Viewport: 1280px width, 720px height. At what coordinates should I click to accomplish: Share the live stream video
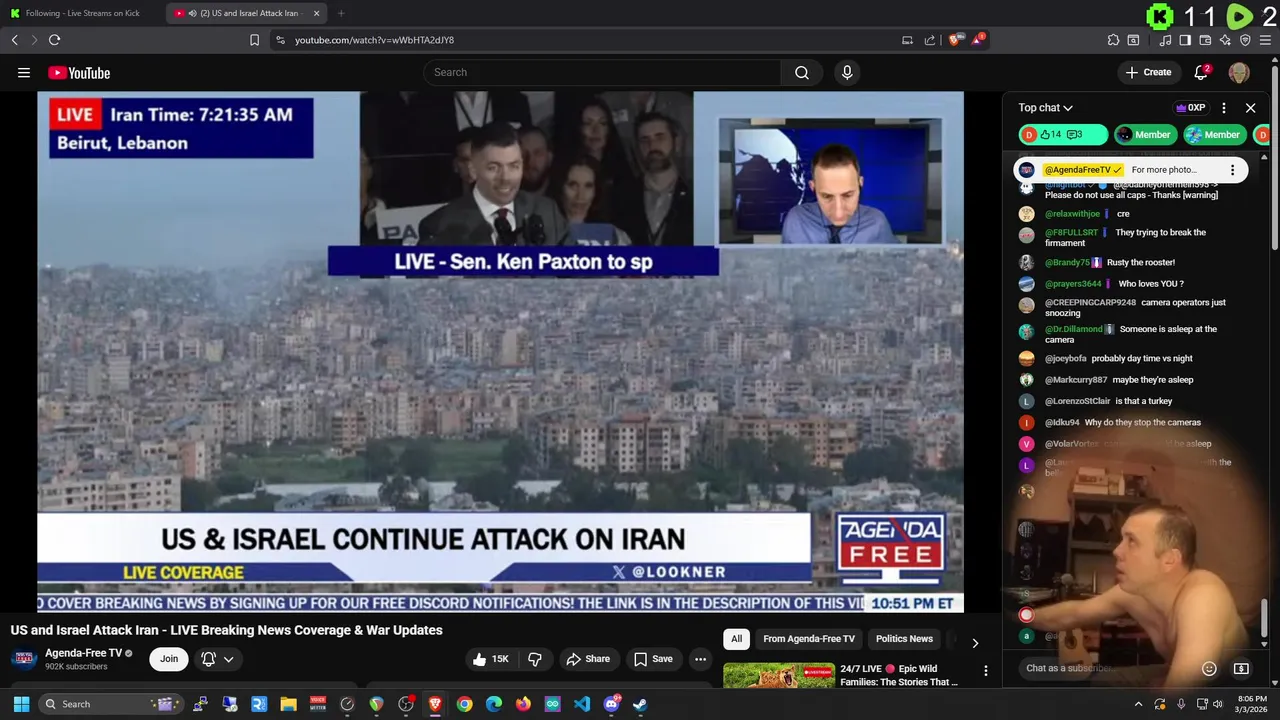pyautogui.click(x=588, y=659)
